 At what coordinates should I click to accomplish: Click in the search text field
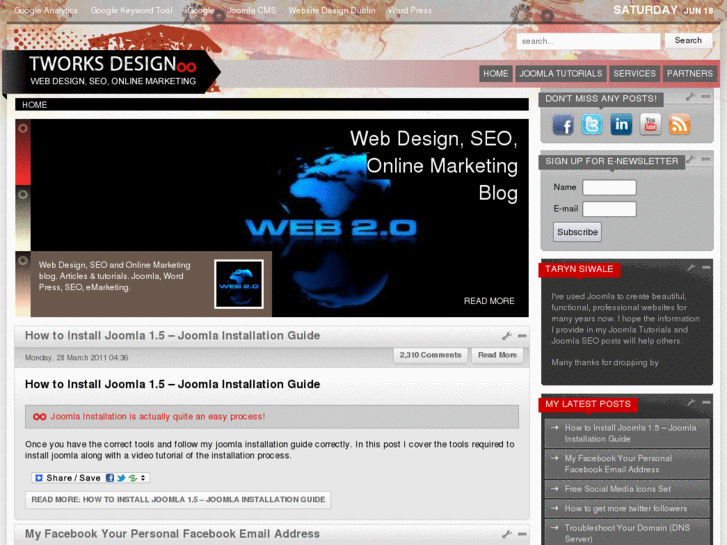[x=588, y=41]
